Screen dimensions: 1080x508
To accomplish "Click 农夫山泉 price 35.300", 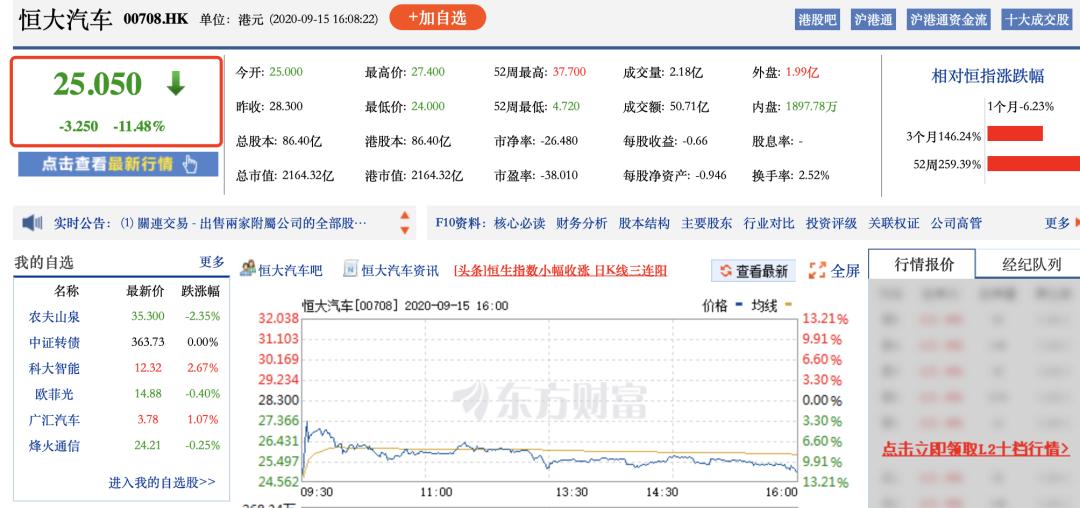I will (x=148, y=317).
